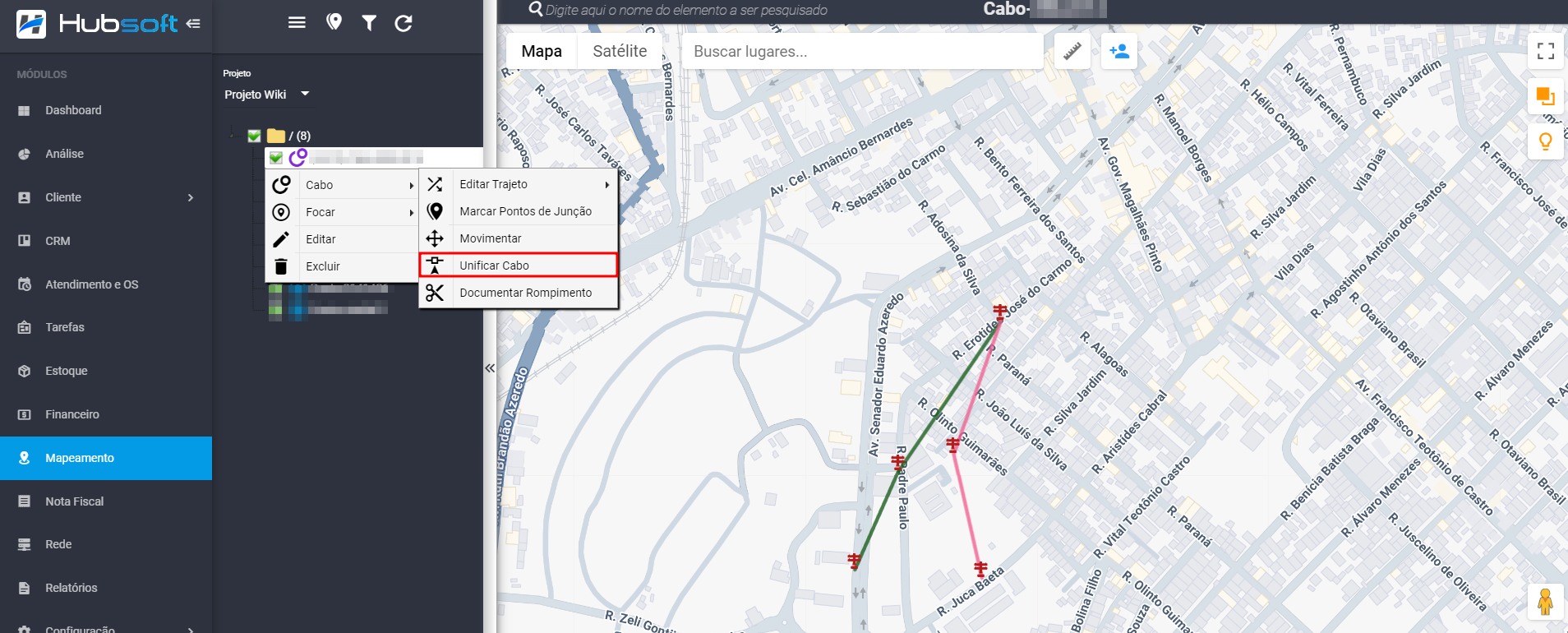This screenshot has width=1568, height=633.
Task: Select Mapeamento module
Action: 106,458
